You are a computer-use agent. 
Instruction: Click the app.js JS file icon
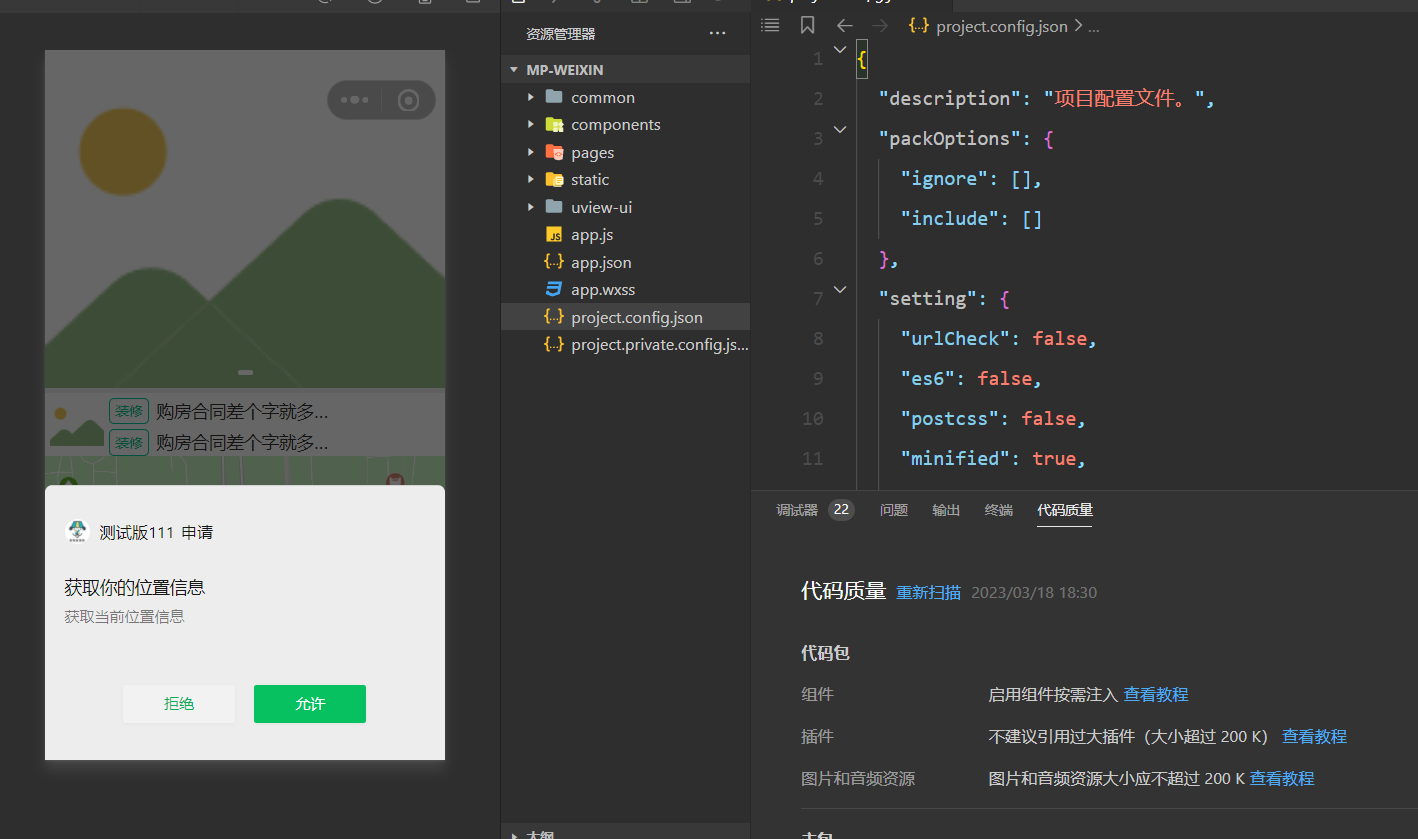tap(554, 235)
